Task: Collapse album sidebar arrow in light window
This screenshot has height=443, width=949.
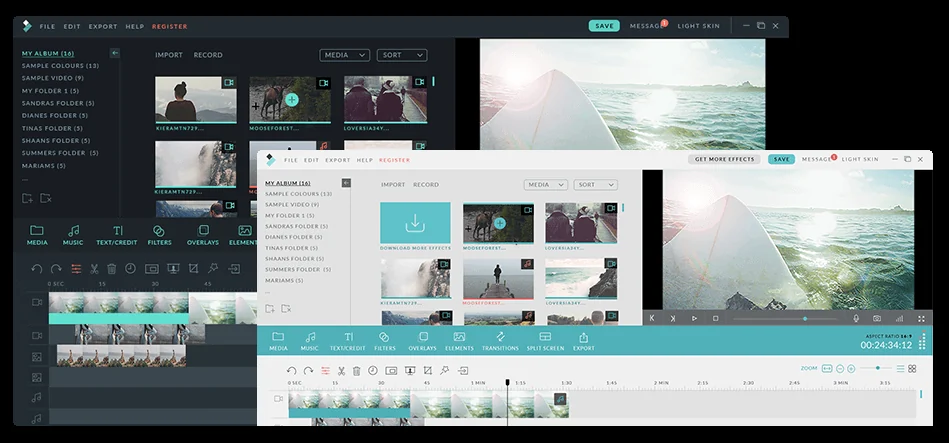Action: click(x=346, y=183)
